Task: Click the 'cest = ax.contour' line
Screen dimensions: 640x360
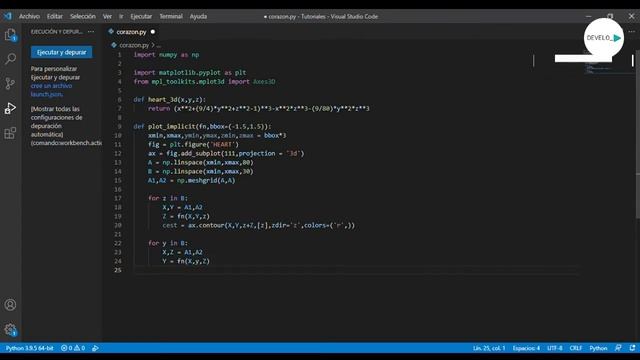Action: tap(258, 225)
